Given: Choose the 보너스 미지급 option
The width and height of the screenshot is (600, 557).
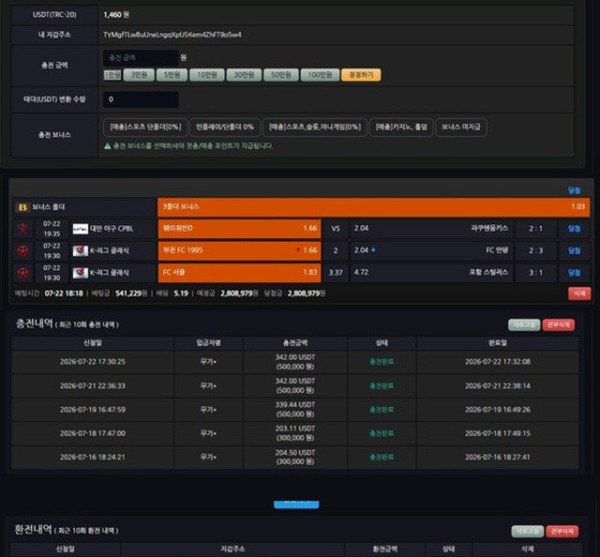Looking at the screenshot, I should [461, 127].
